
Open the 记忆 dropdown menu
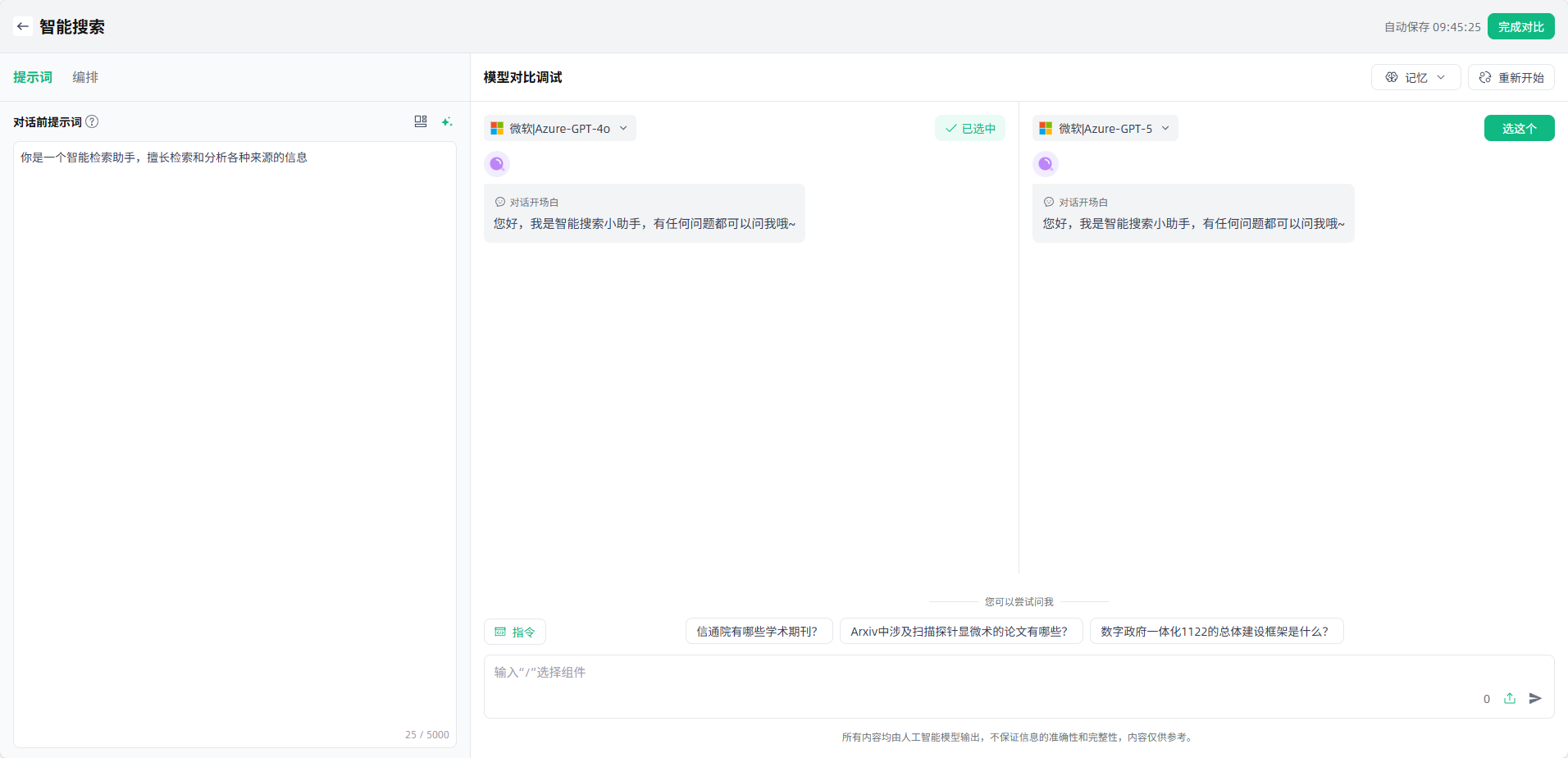point(1415,77)
